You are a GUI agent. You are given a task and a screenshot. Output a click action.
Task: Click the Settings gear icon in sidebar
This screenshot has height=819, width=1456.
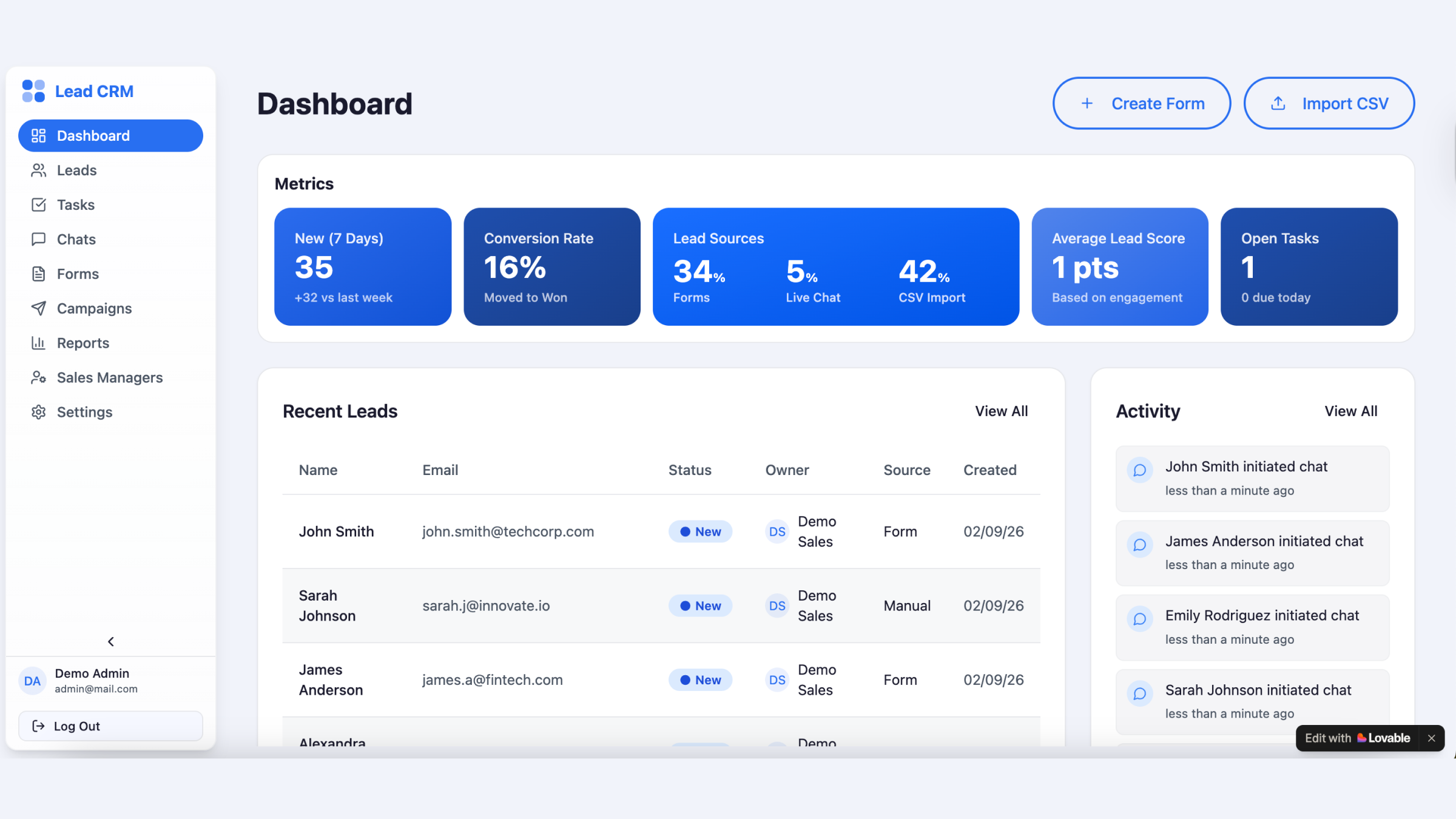click(38, 413)
